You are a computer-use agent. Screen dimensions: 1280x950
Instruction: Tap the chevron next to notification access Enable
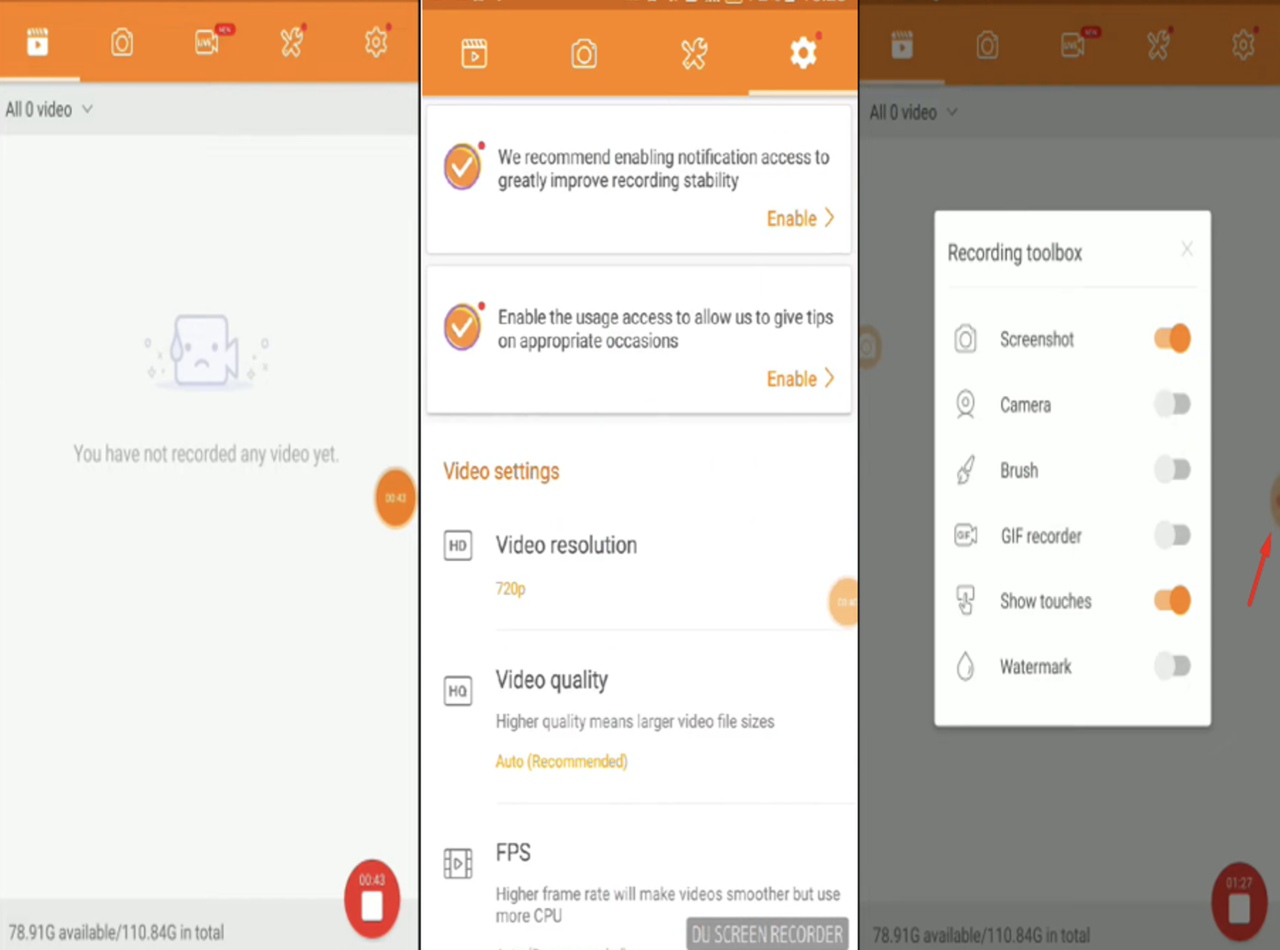pyautogui.click(x=828, y=218)
